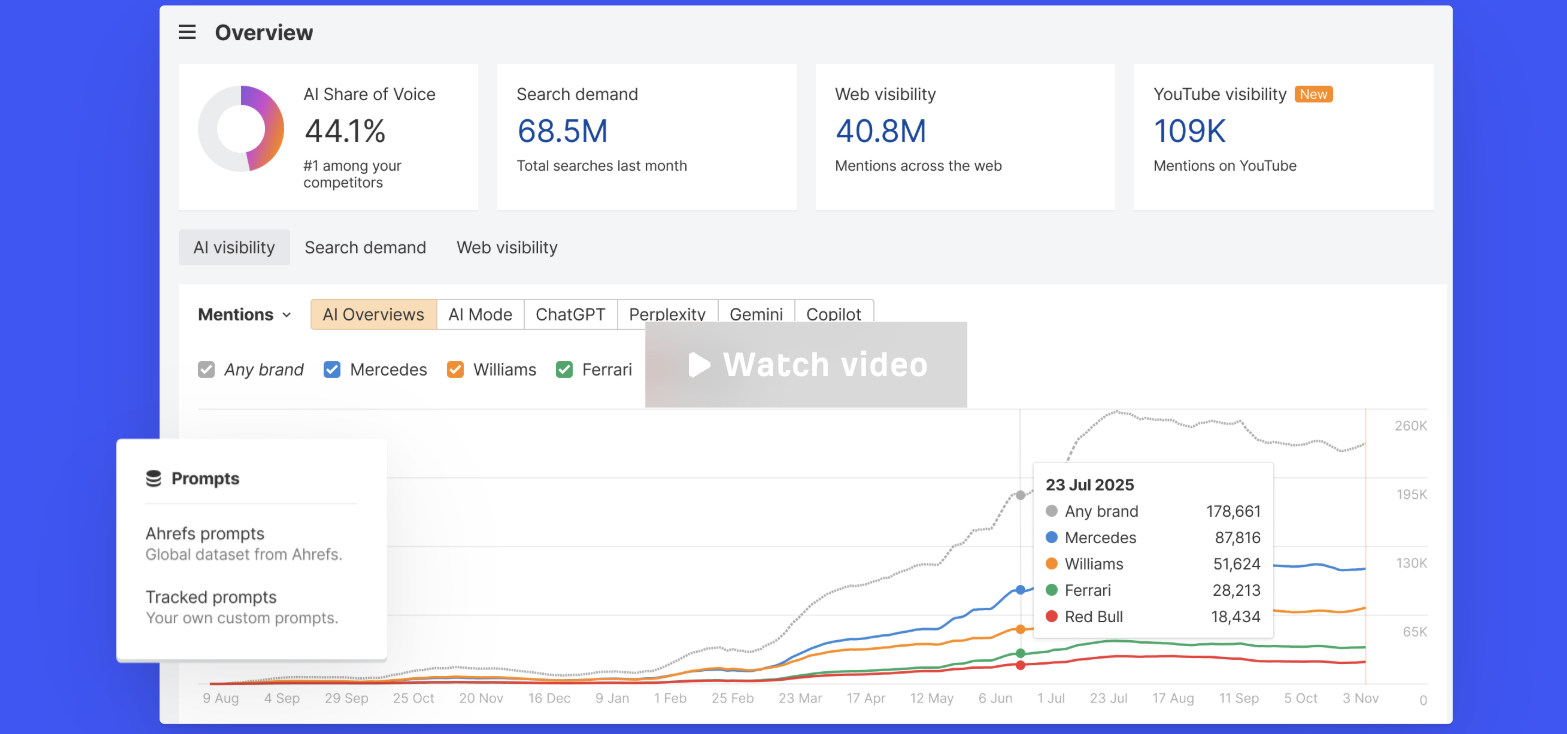
Task: Open the Search demand 68.5M card
Action: point(647,137)
